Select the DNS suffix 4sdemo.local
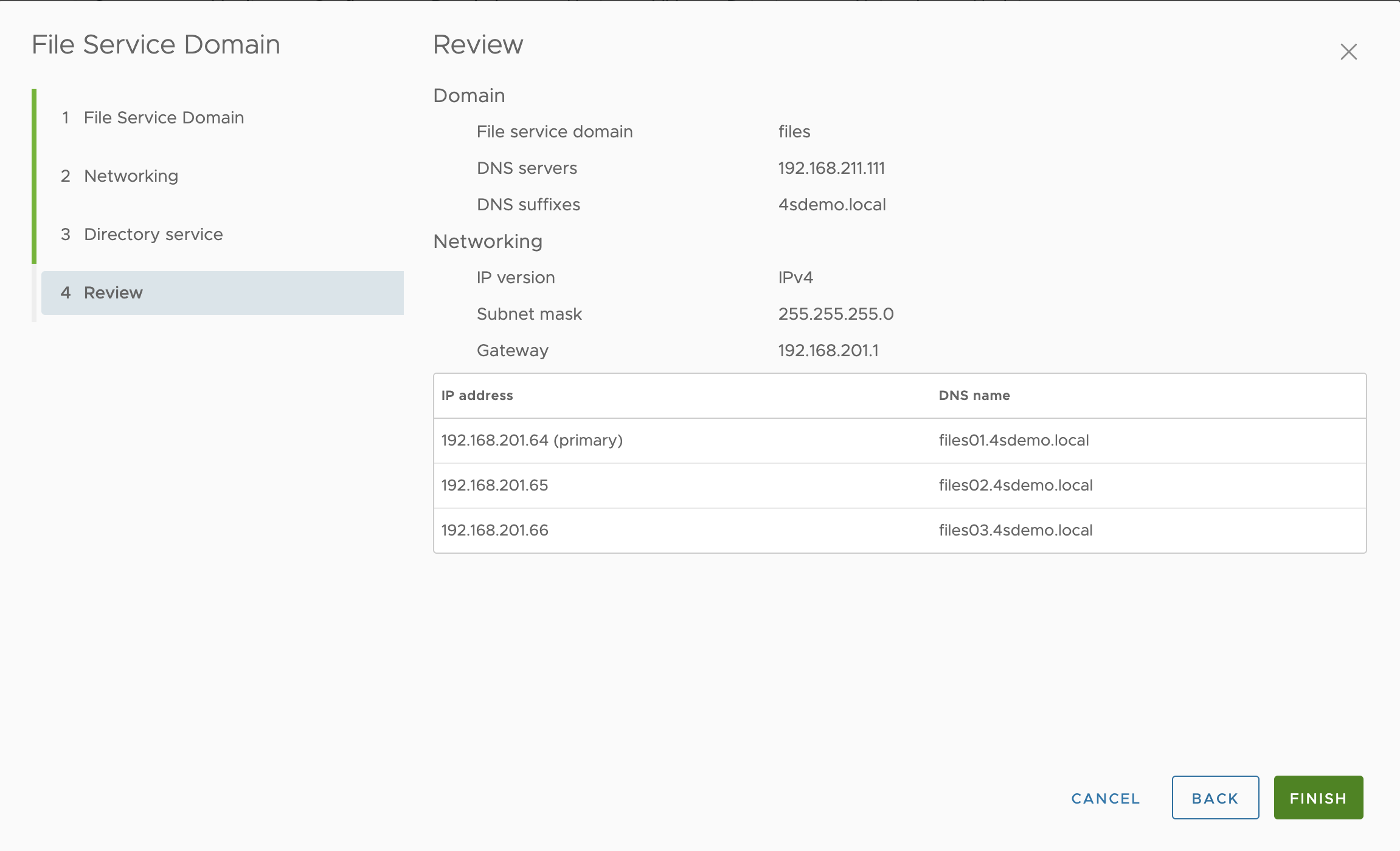This screenshot has width=1400, height=851. pos(833,204)
